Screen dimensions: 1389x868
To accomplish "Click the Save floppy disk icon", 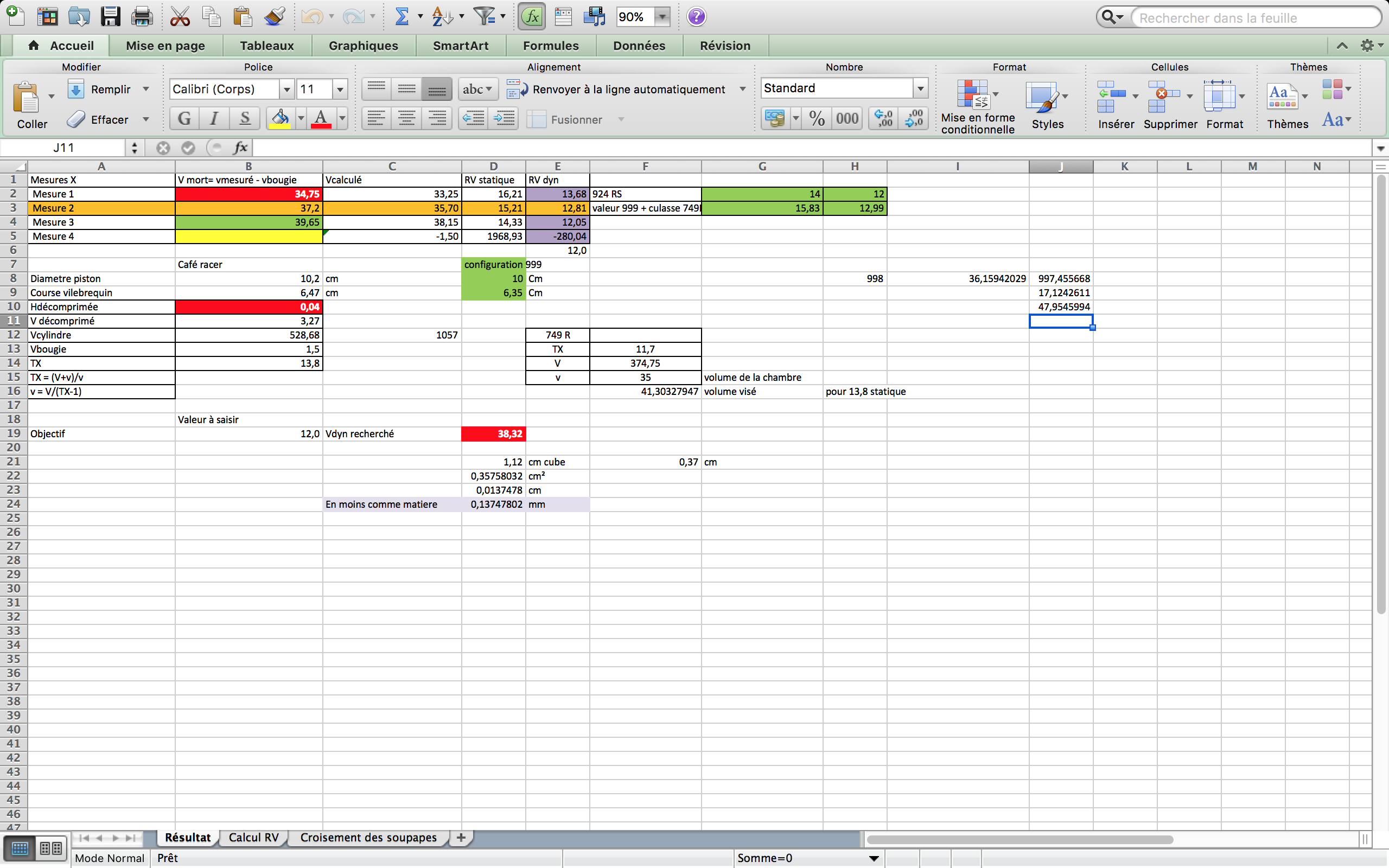I will pyautogui.click(x=110, y=17).
